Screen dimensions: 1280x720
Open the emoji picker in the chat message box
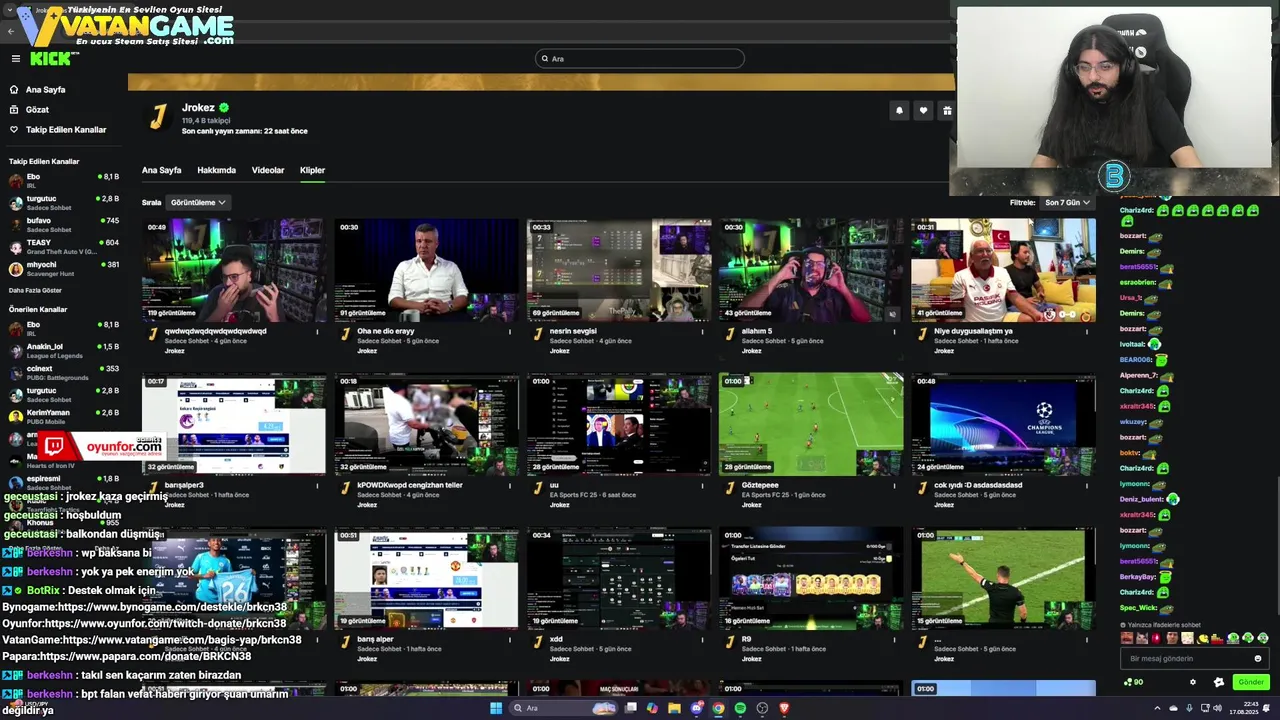(1258, 658)
